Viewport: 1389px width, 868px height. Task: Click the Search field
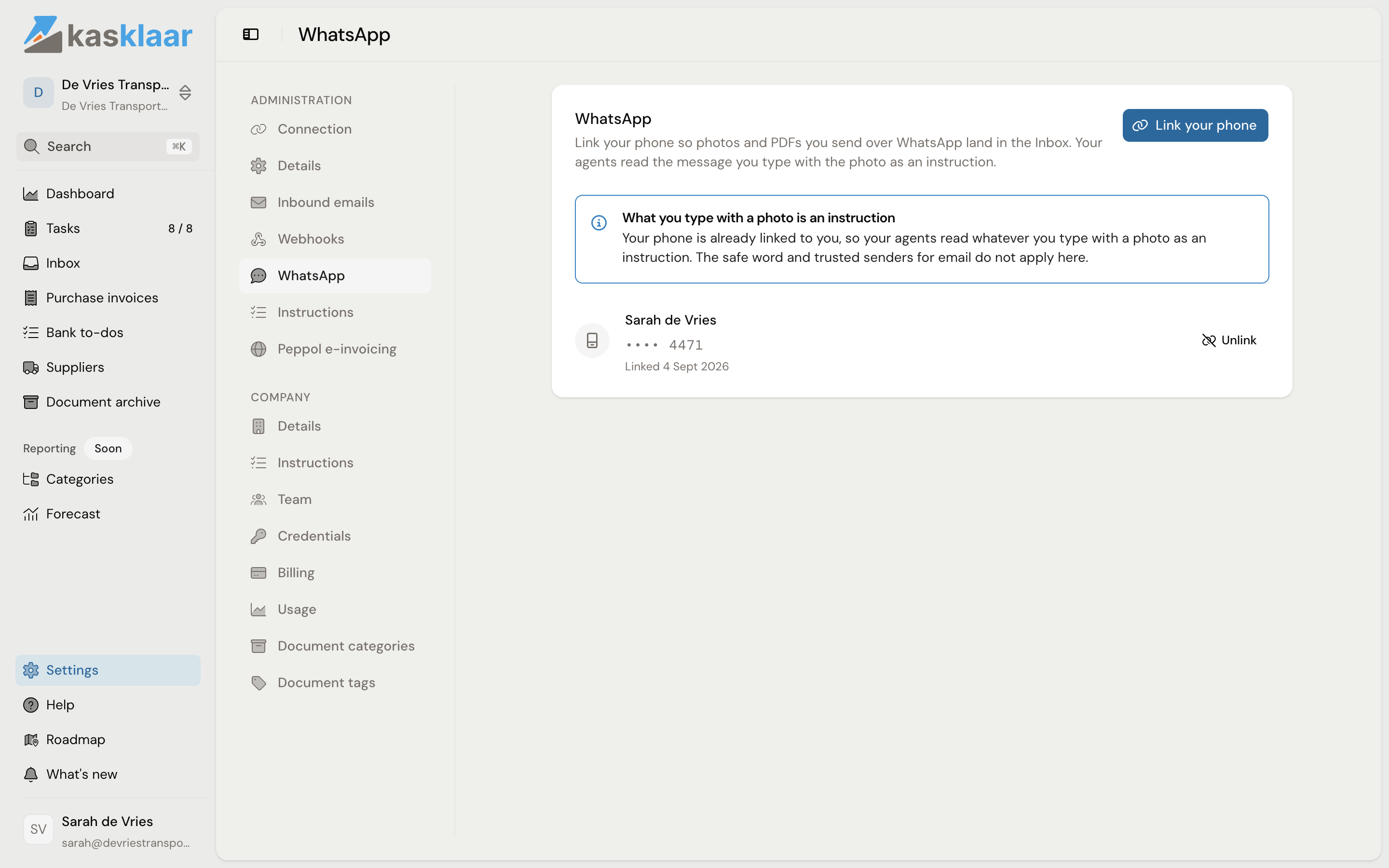(x=108, y=147)
